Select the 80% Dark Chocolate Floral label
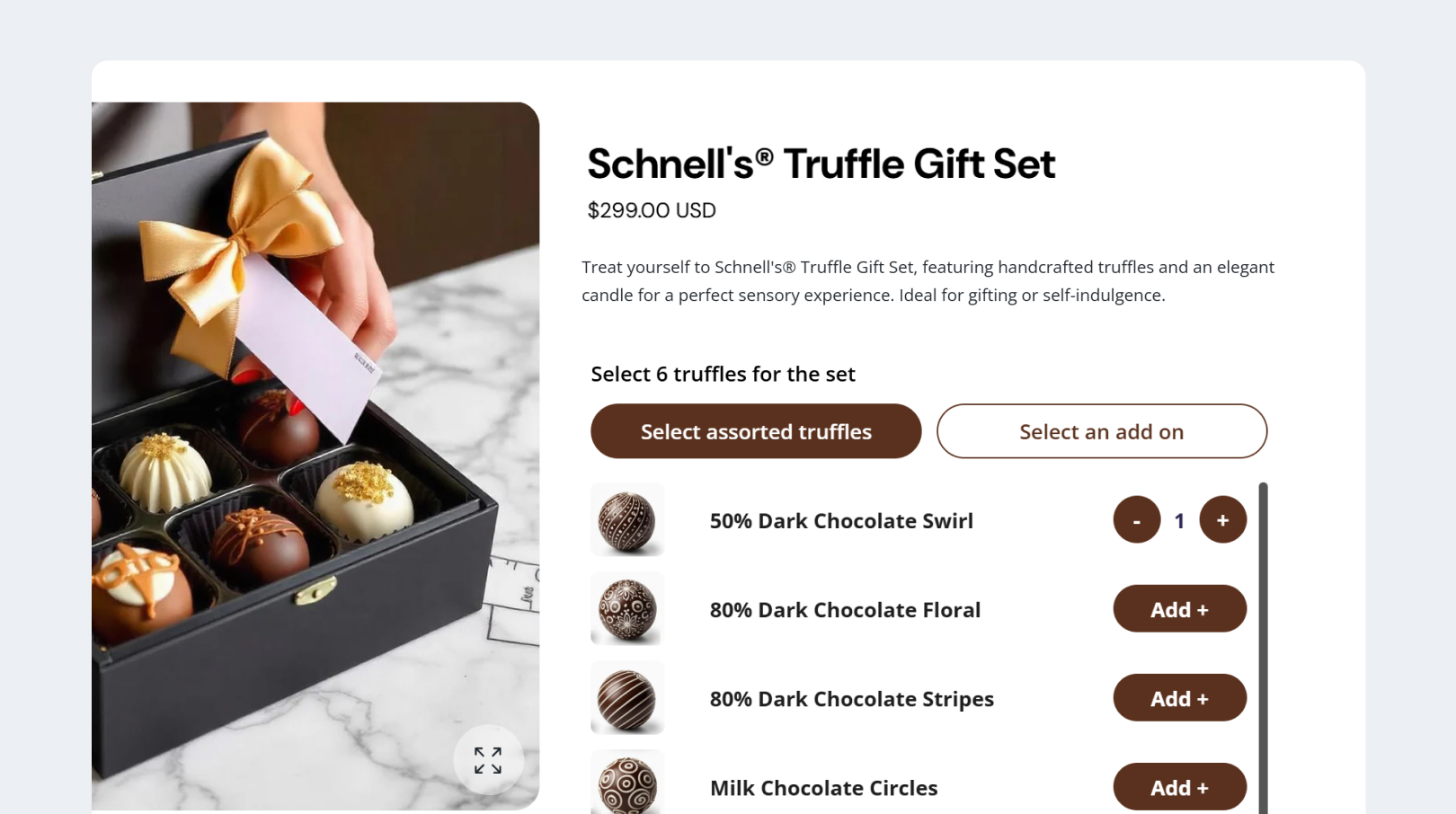This screenshot has height=814, width=1456. [x=845, y=610]
